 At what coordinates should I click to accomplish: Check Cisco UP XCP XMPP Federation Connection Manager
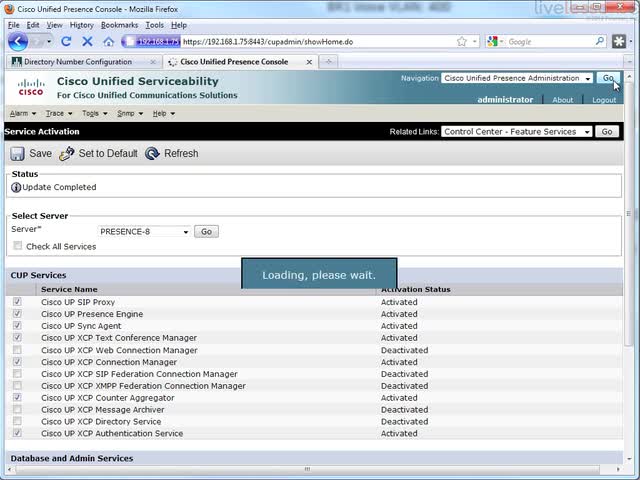[x=17, y=385]
